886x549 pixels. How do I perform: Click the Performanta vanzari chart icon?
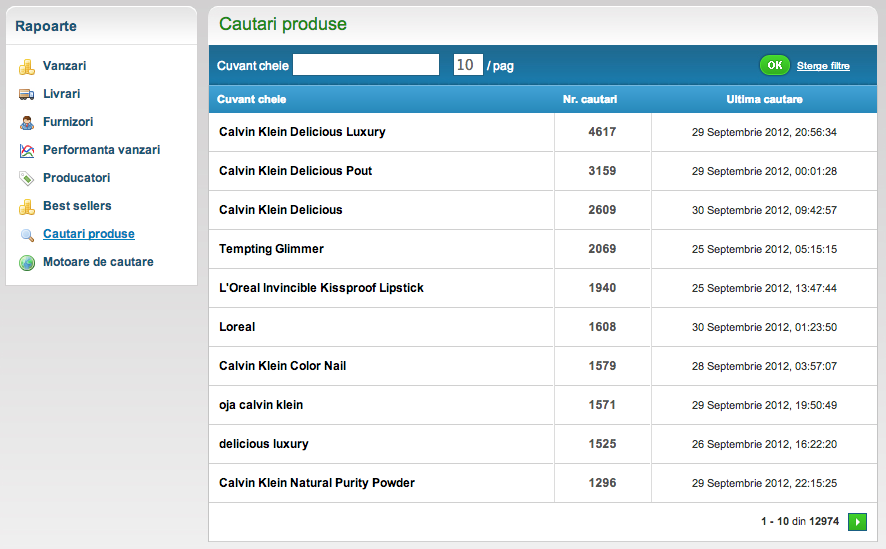tap(27, 150)
